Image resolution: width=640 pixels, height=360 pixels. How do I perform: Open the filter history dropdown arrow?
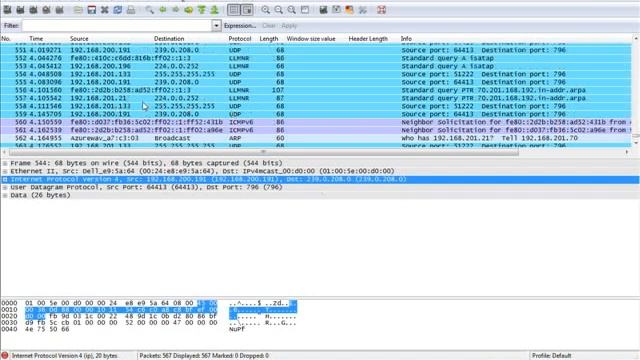pyautogui.click(x=216, y=26)
